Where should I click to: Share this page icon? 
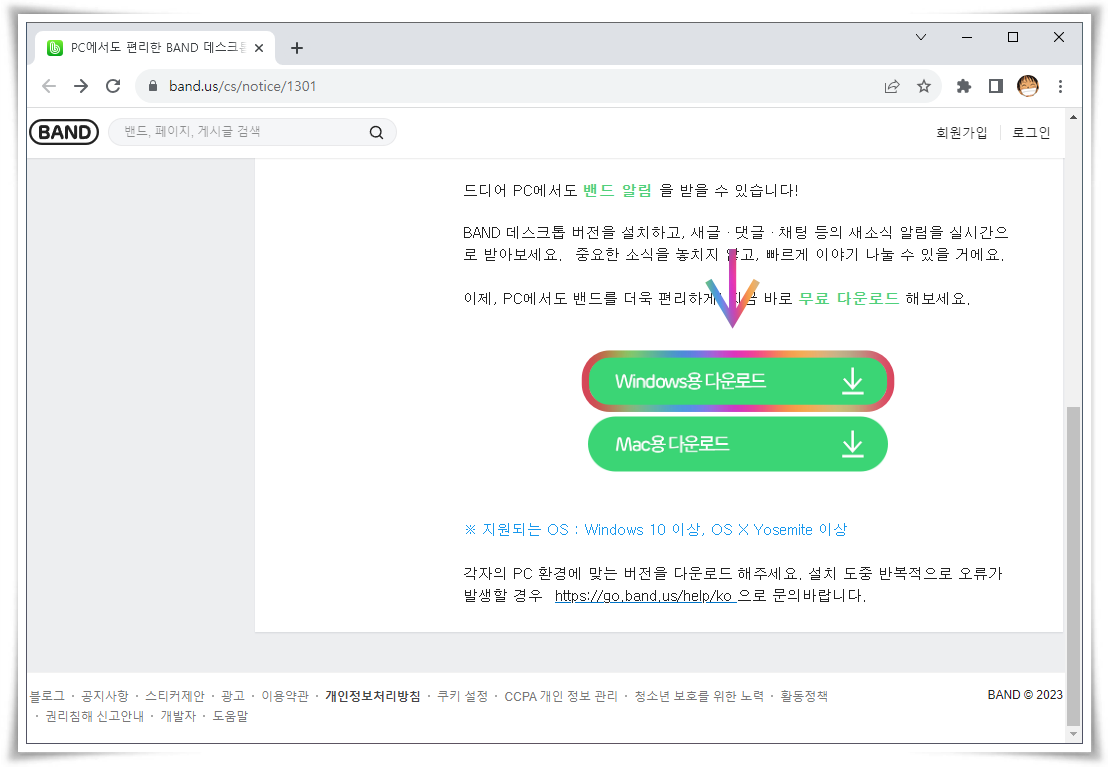point(892,86)
